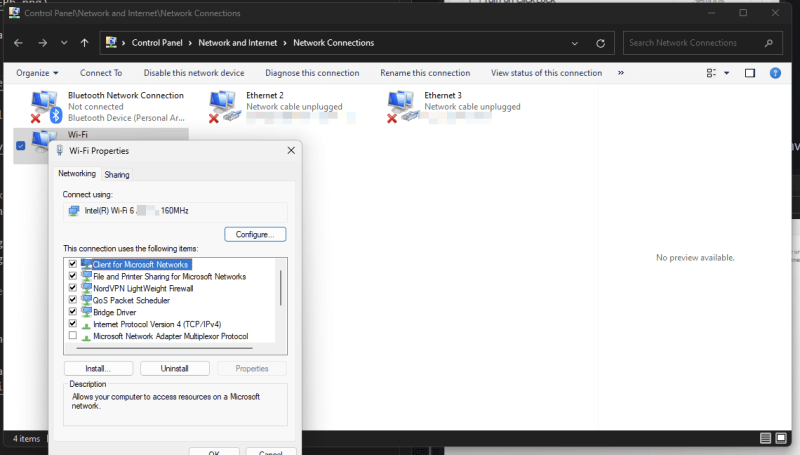Choose Disable this network device
This screenshot has height=455, width=800.
click(x=194, y=73)
